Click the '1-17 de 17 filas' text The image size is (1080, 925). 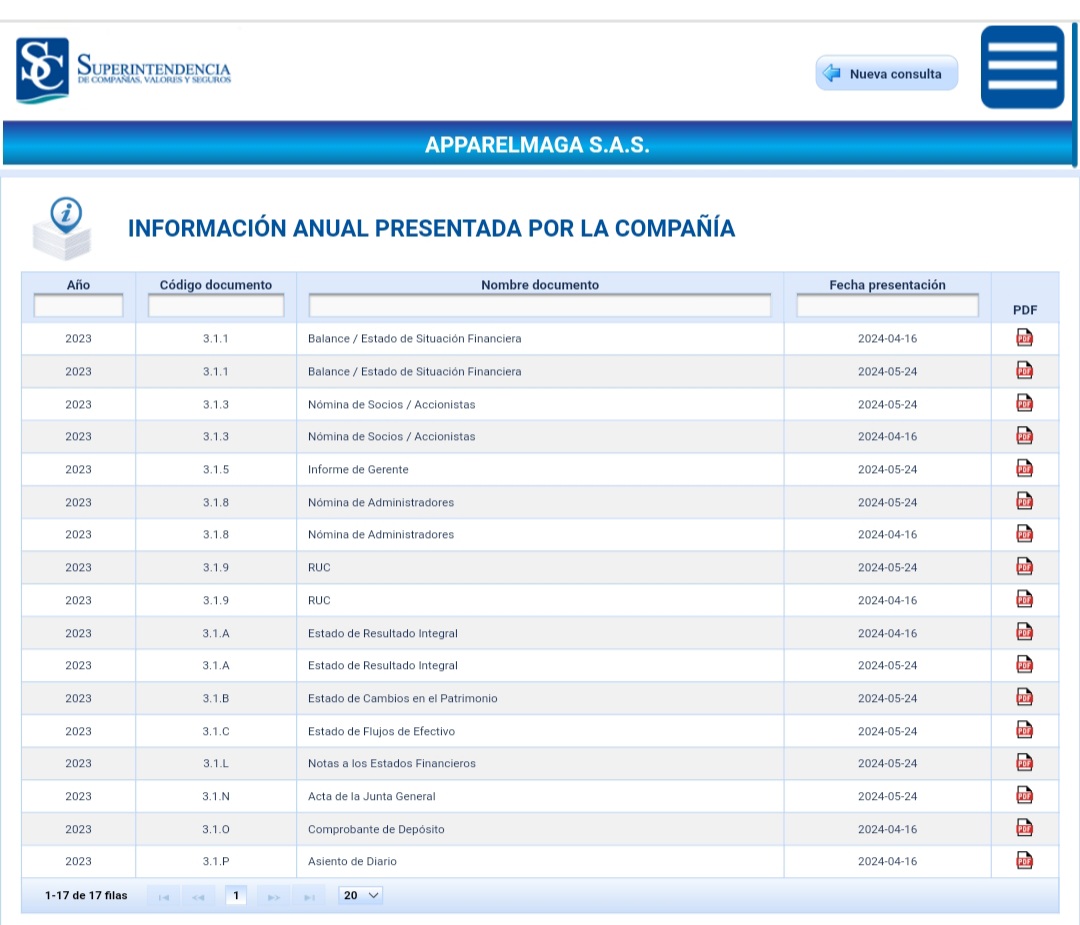[86, 895]
